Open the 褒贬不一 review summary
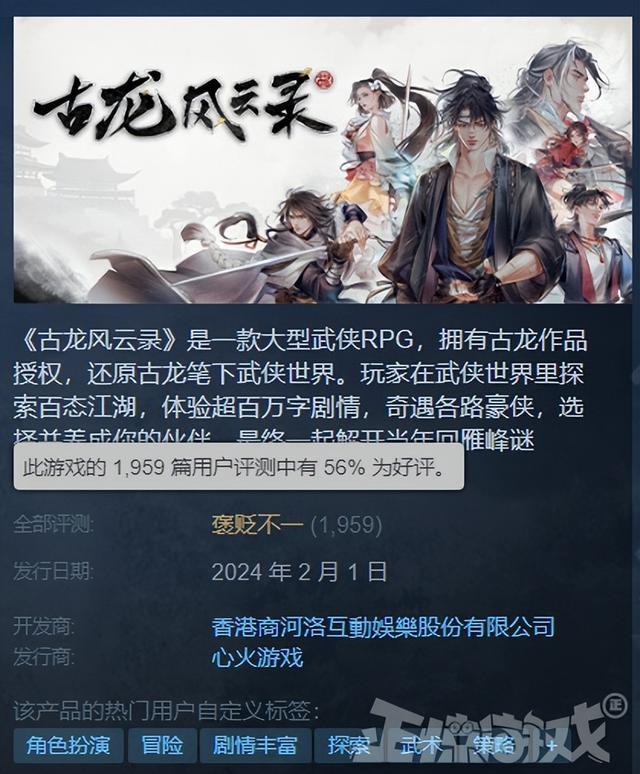 click(x=257, y=524)
